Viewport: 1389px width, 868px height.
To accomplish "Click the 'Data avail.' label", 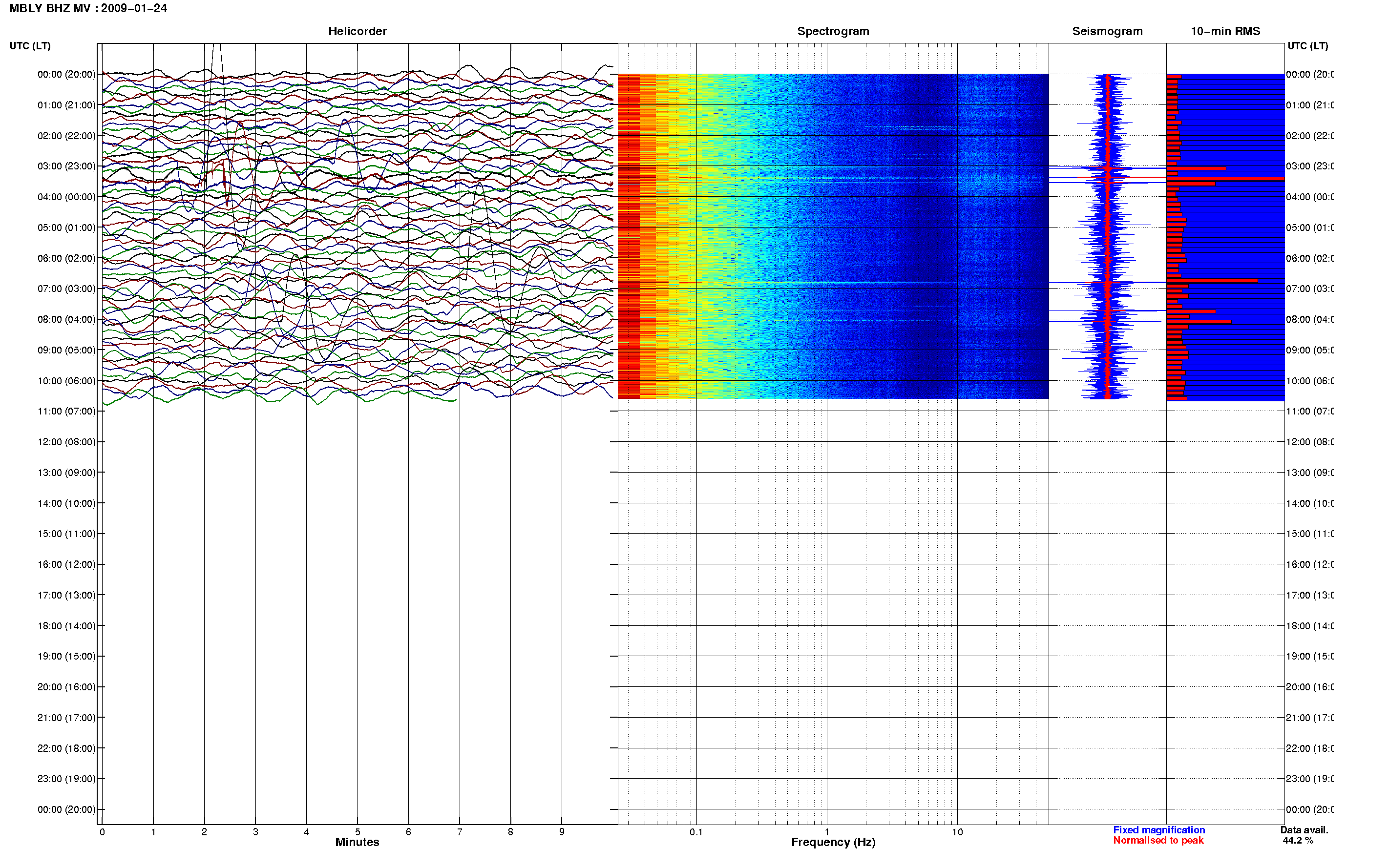I will (x=1304, y=830).
